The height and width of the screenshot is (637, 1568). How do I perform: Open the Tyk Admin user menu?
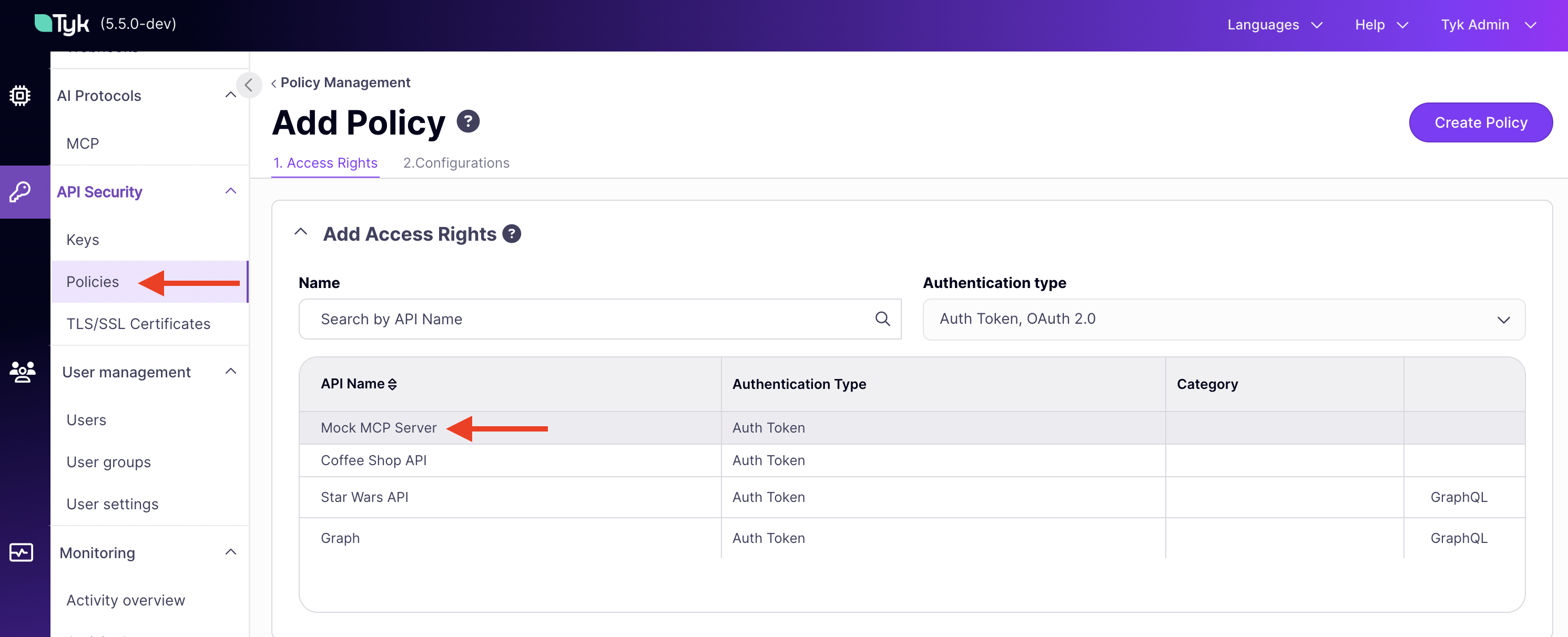click(1489, 25)
